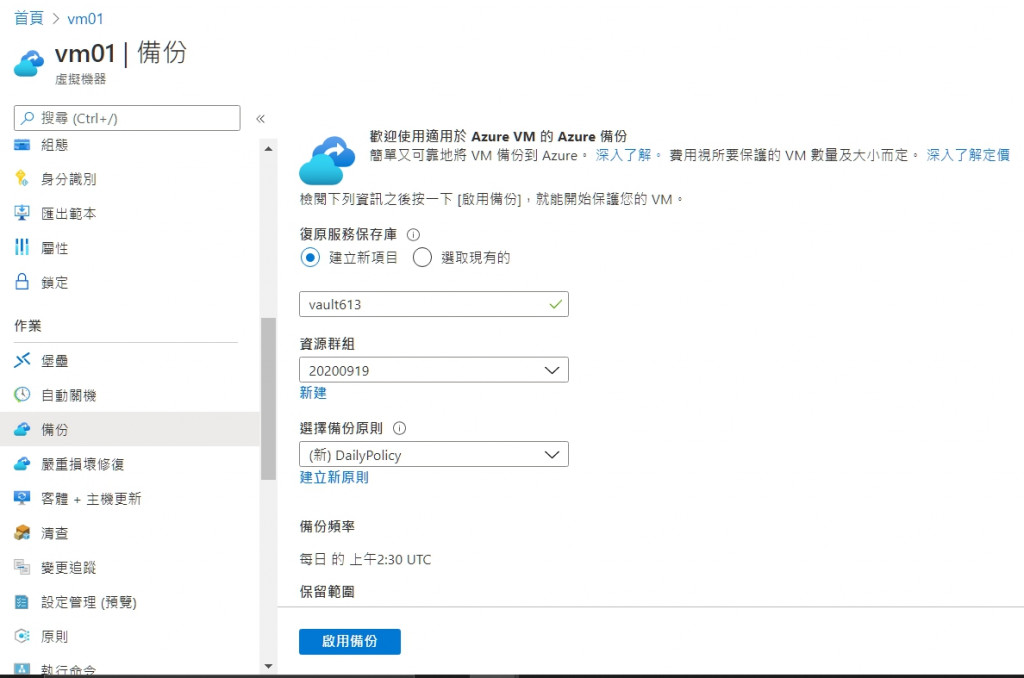Click the 建立新原則 link
1024x678 pixels.
(x=334, y=477)
